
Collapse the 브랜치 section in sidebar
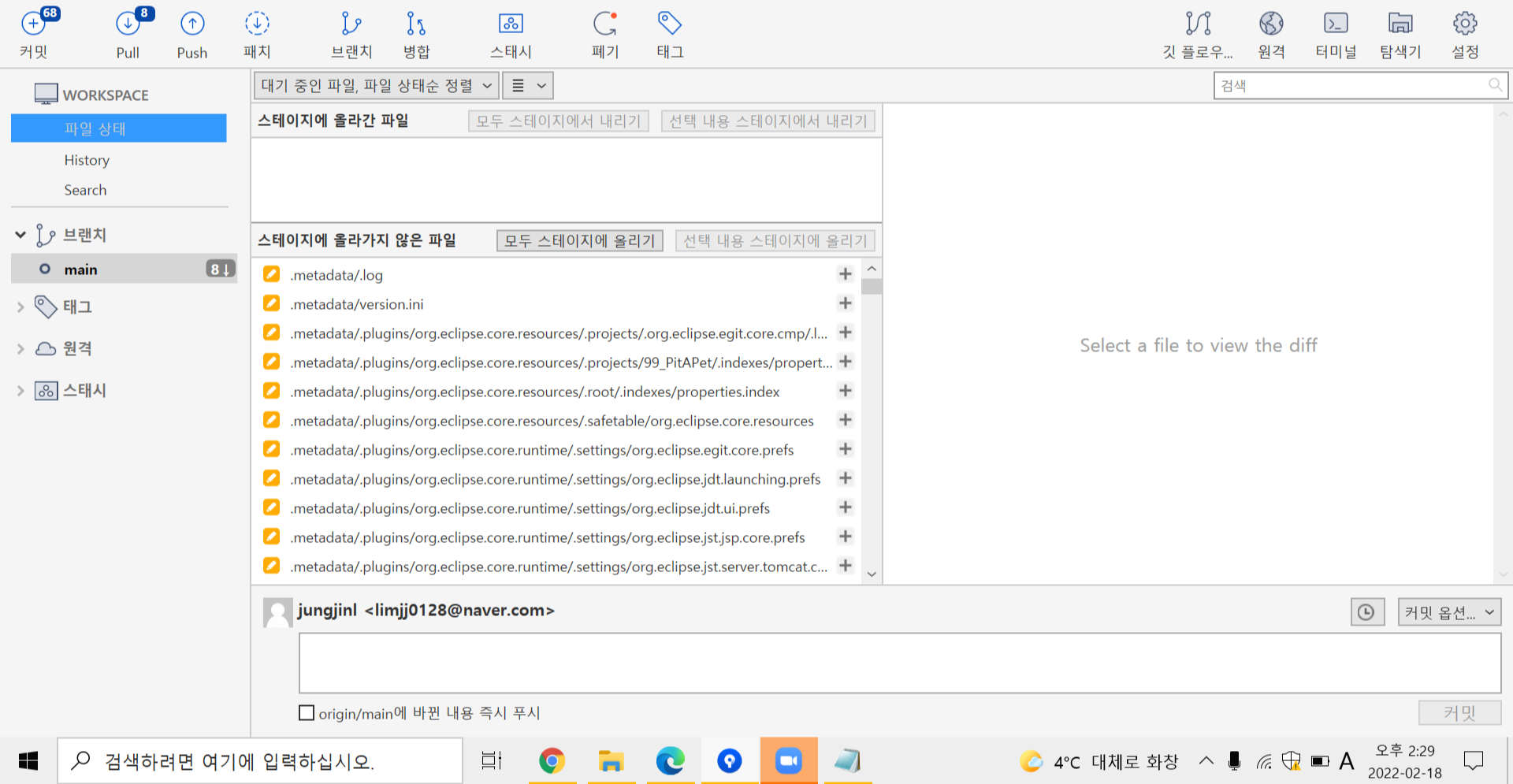coord(20,235)
